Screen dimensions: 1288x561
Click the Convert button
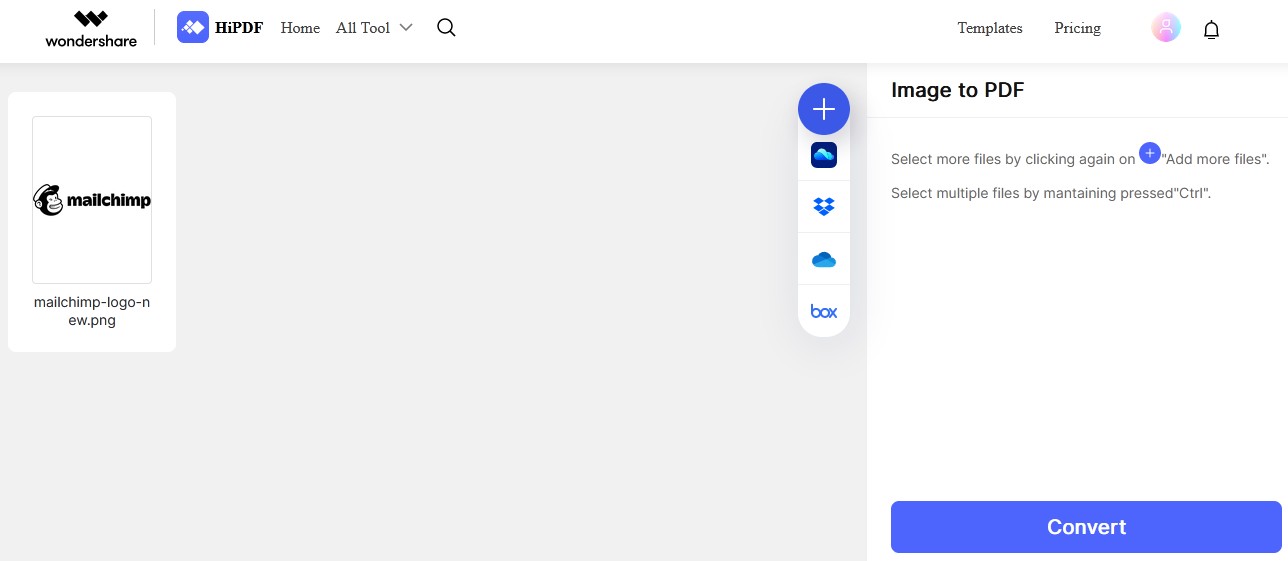point(1086,527)
